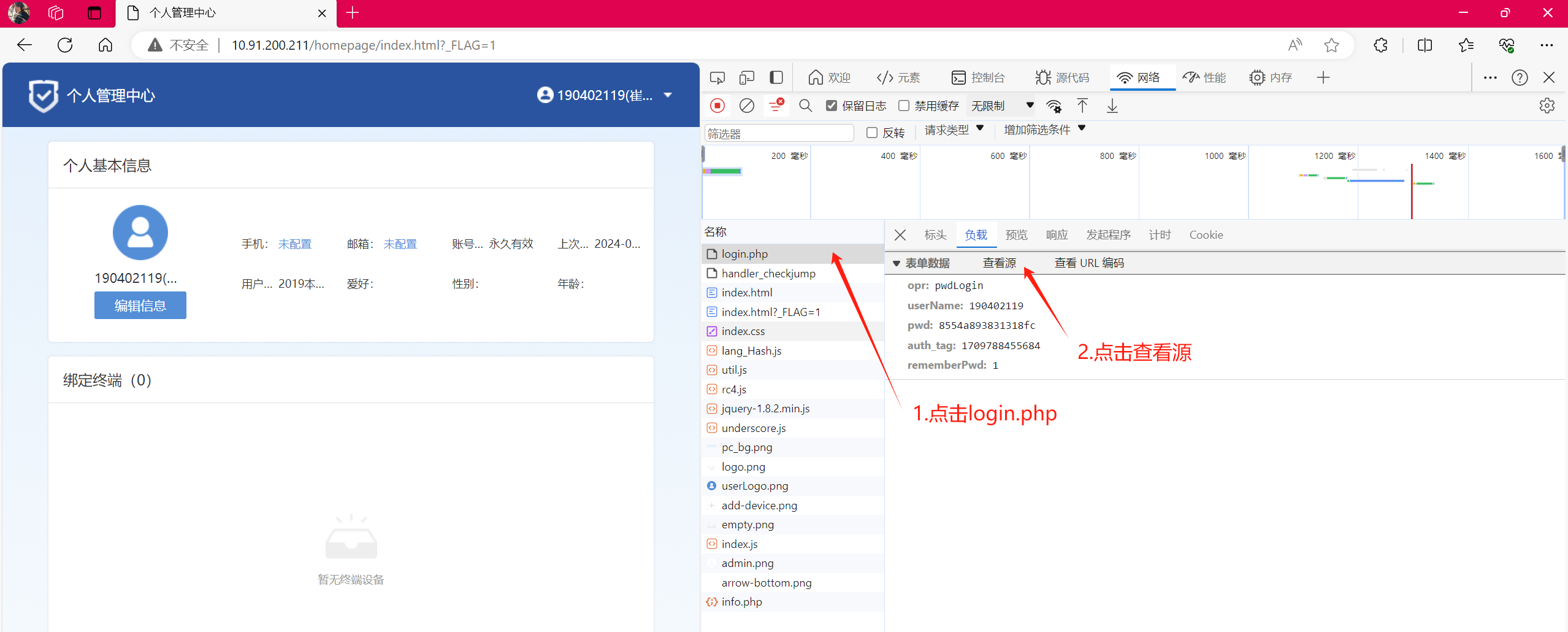1568x632 pixels.
Task: Clear the network log
Action: tap(746, 106)
